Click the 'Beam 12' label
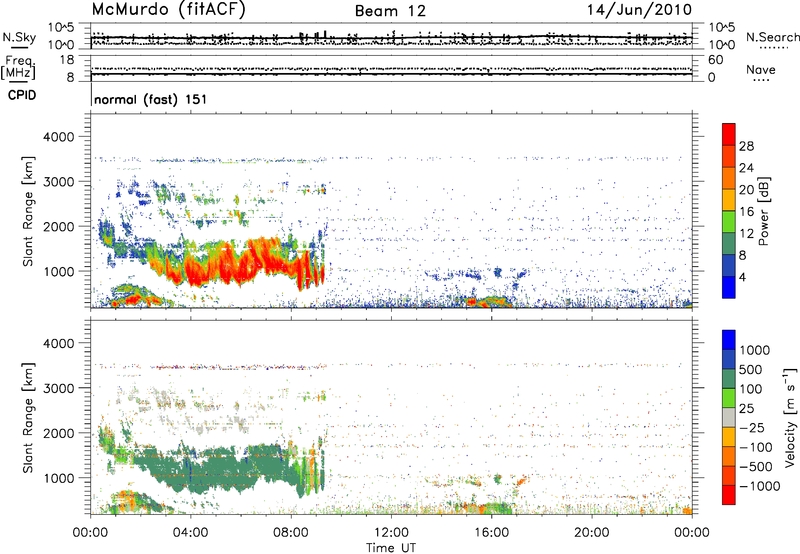The height and width of the screenshot is (554, 800). point(390,11)
